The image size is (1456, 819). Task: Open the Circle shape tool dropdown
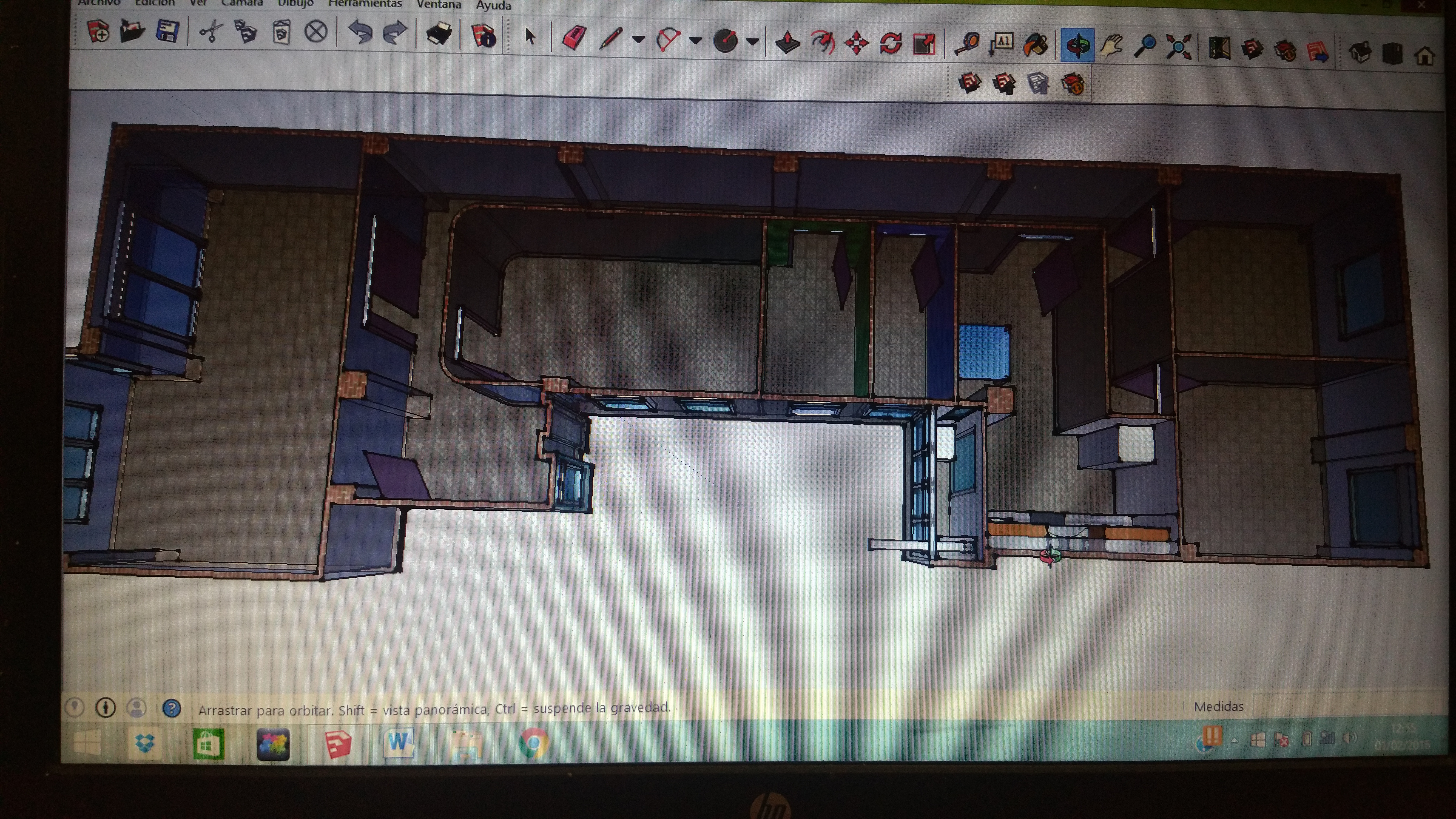click(x=752, y=41)
